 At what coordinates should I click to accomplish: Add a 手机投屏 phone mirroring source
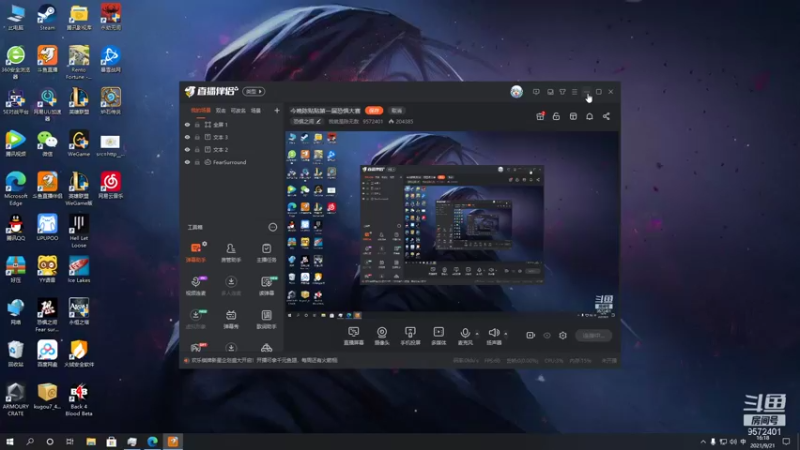[410, 336]
